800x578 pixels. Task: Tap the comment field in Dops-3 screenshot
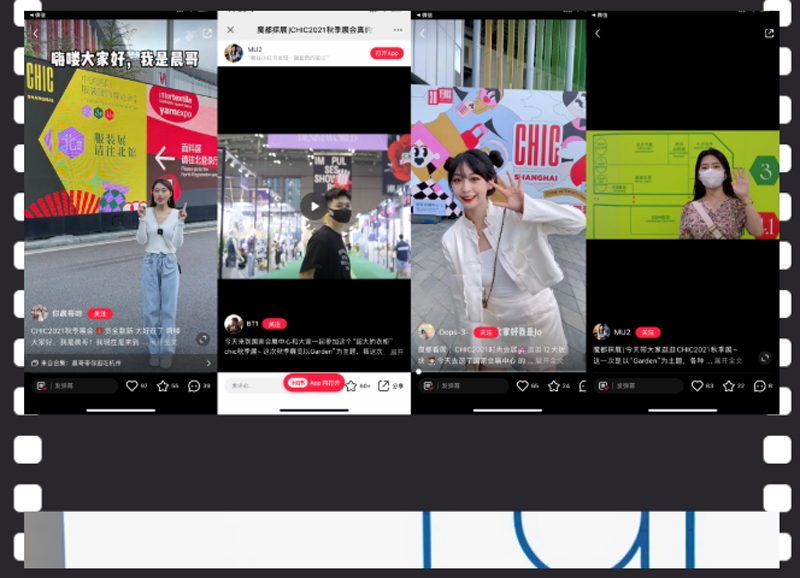coord(463,386)
